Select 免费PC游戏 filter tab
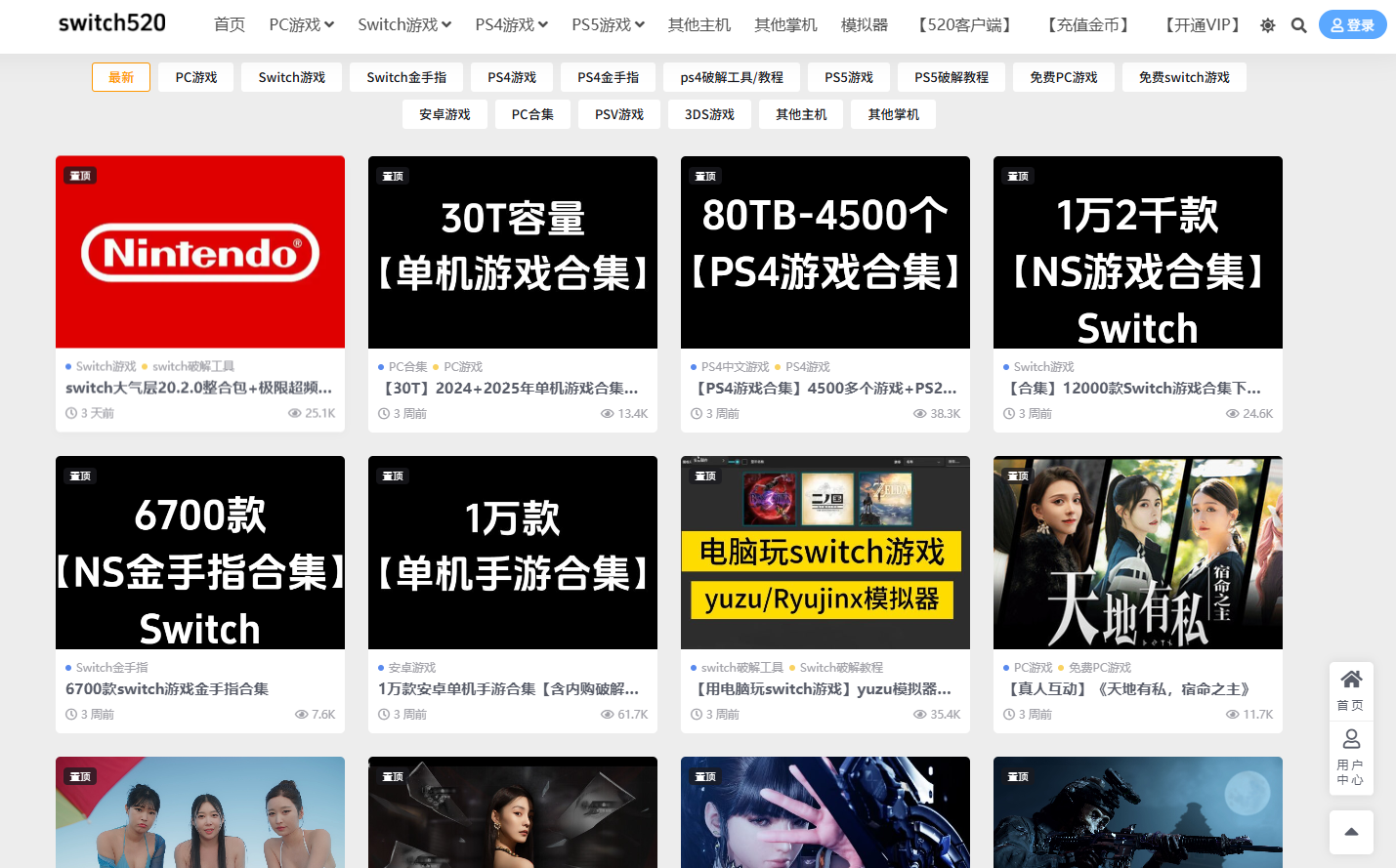 click(1064, 77)
